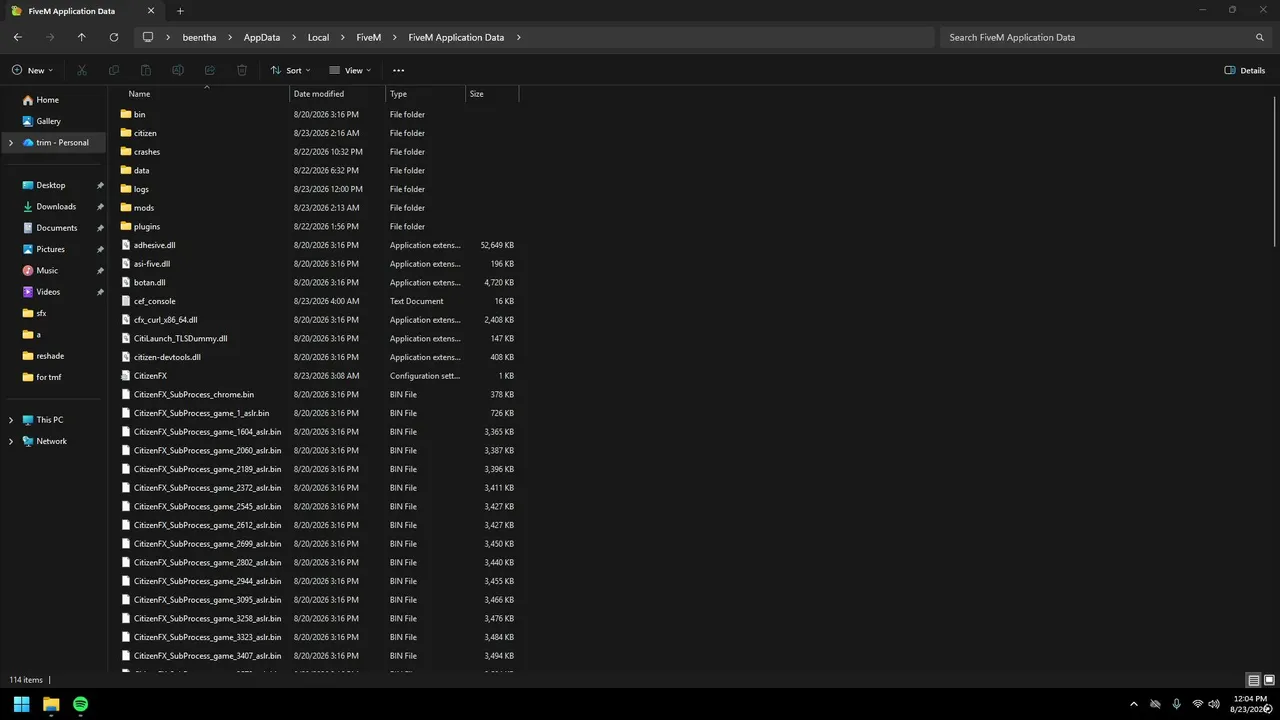Viewport: 1280px width, 720px height.
Task: Expand the Network tree node
Action: point(11,441)
